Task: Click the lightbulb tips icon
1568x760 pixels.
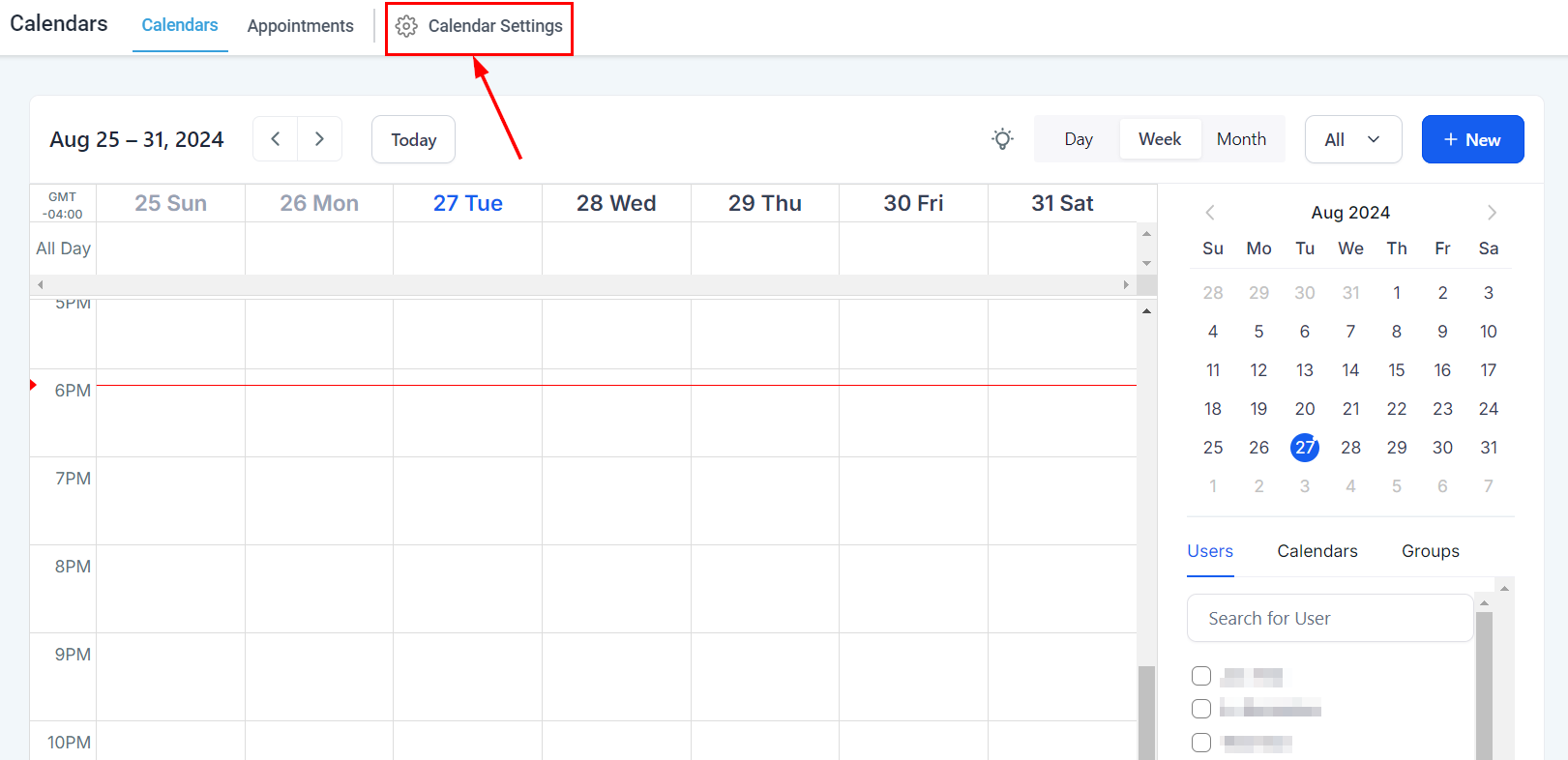Action: coord(1002,139)
